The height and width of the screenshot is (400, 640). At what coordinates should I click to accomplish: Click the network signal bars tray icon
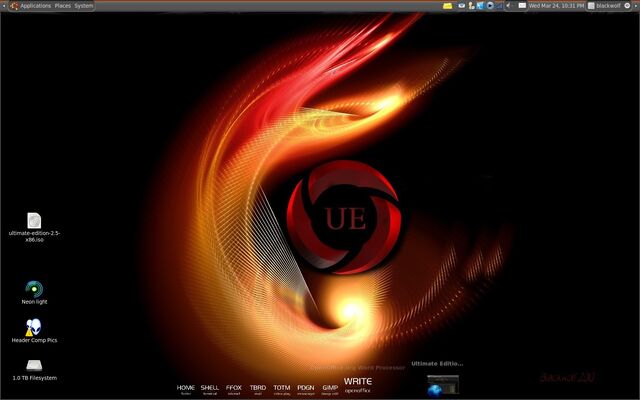[x=499, y=6]
